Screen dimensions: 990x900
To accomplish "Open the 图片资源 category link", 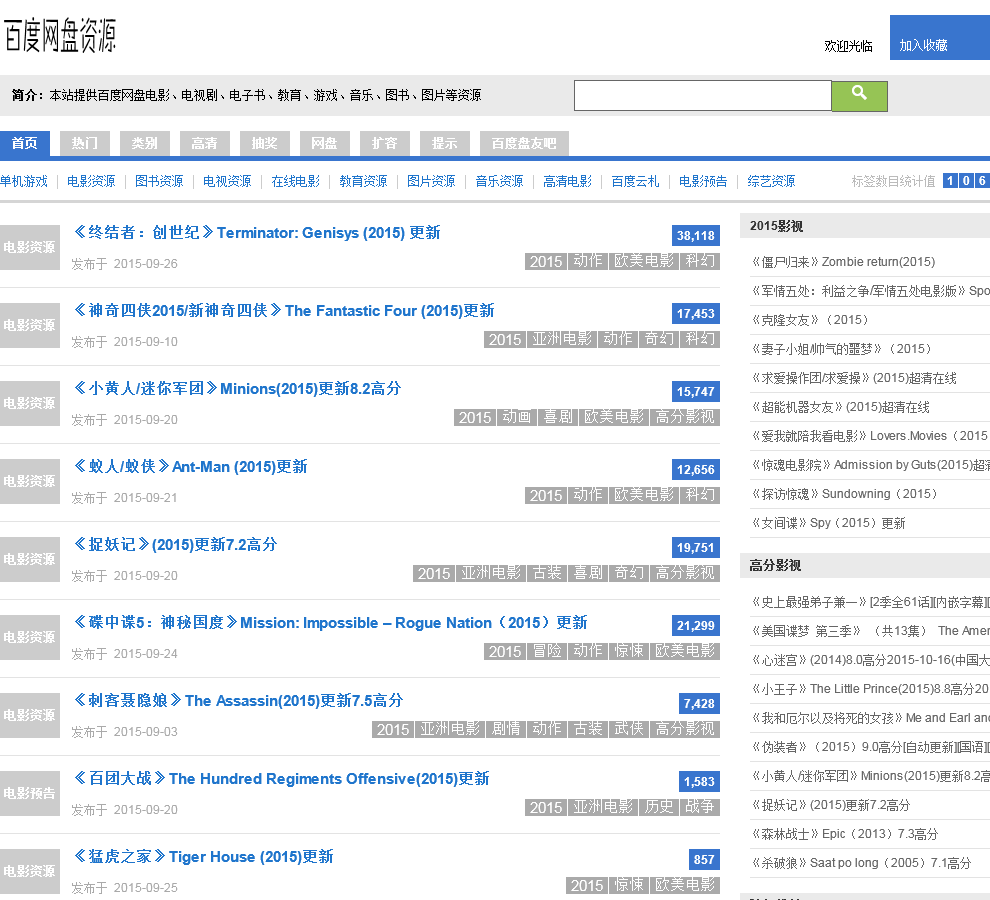I will point(431,181).
